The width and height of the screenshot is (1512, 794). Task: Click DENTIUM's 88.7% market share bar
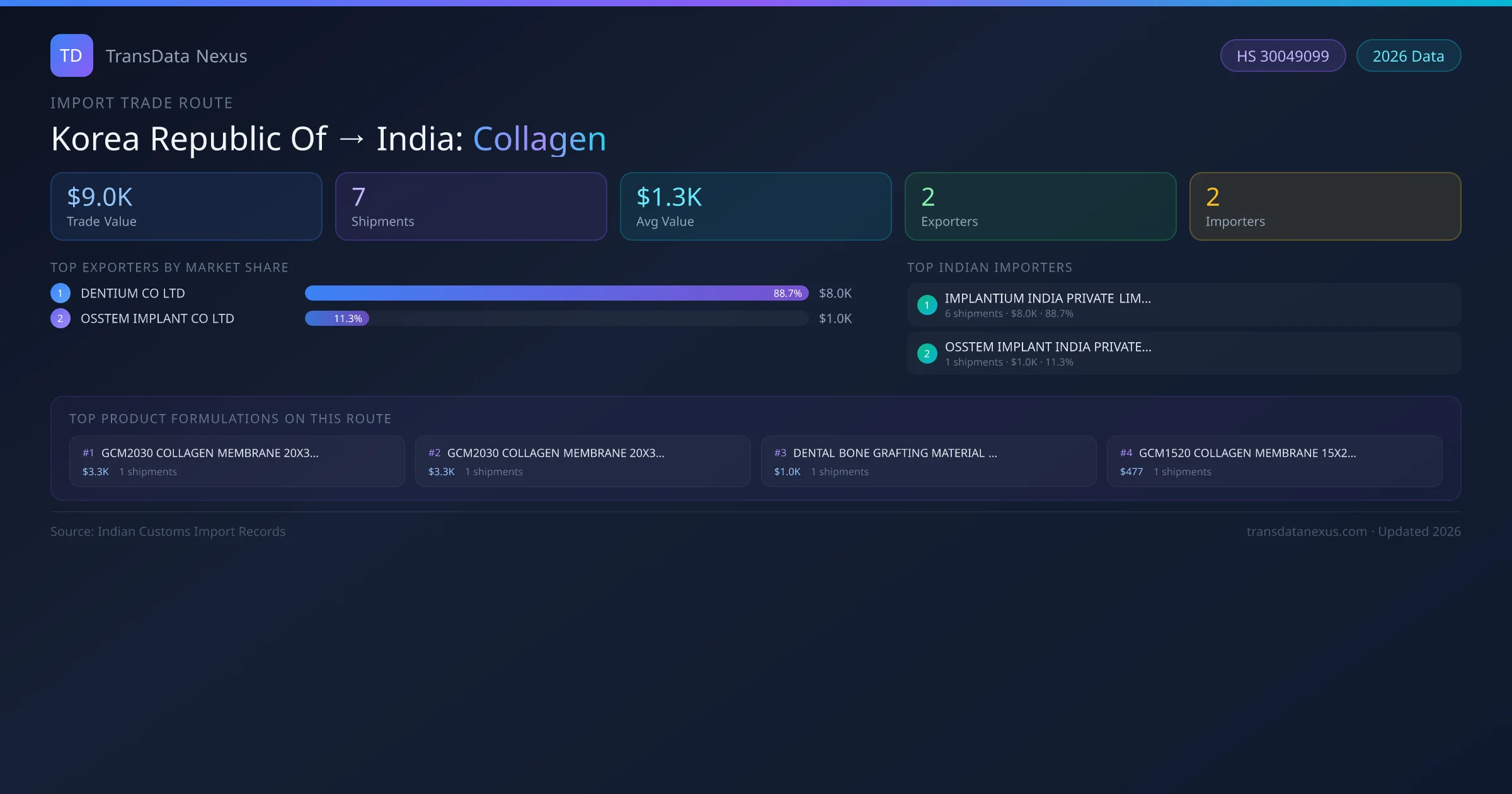point(554,293)
